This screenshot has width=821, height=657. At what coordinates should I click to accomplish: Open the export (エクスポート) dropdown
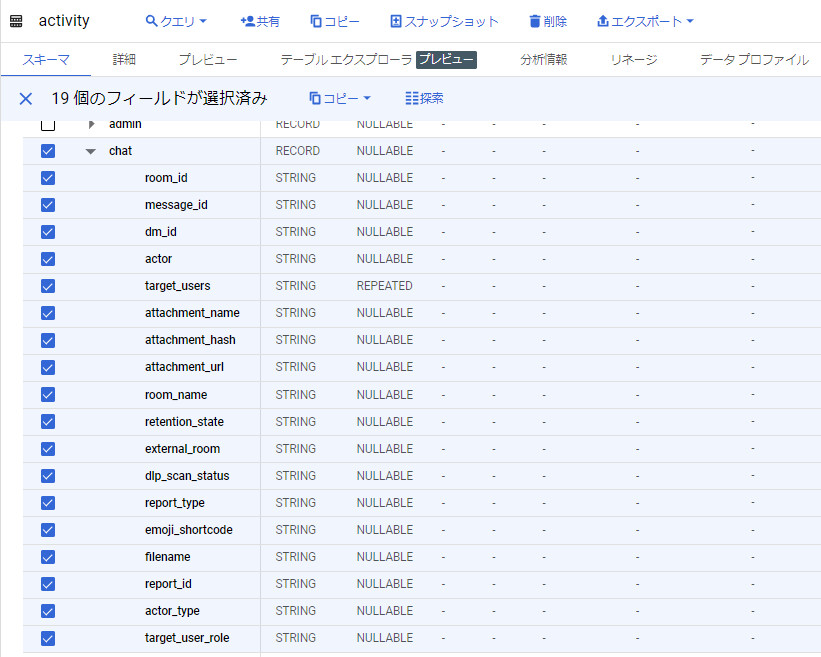coord(644,21)
